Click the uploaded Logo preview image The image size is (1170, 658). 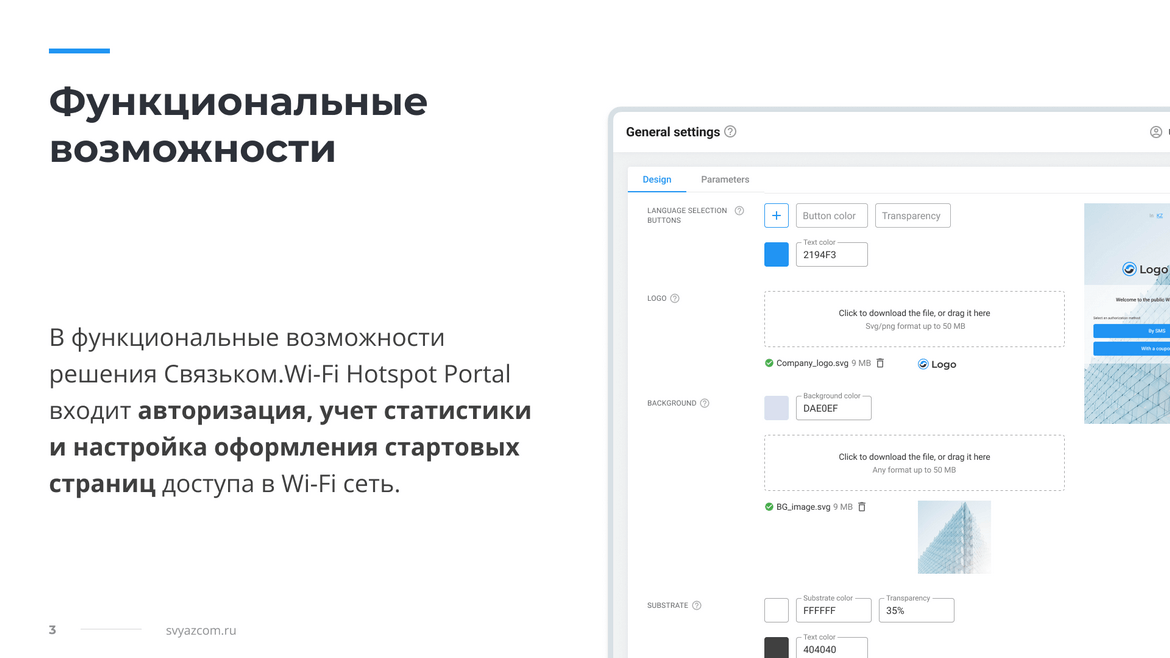coord(936,364)
